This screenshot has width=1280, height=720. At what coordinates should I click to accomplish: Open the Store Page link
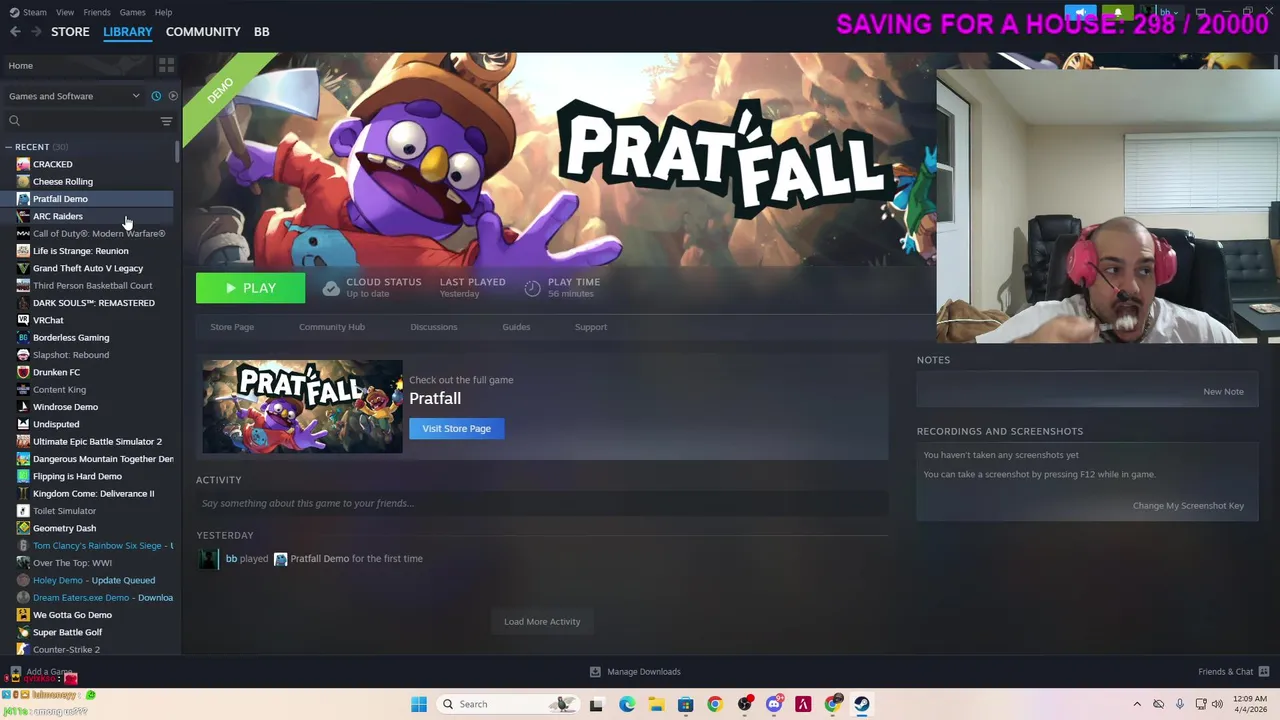point(232,327)
